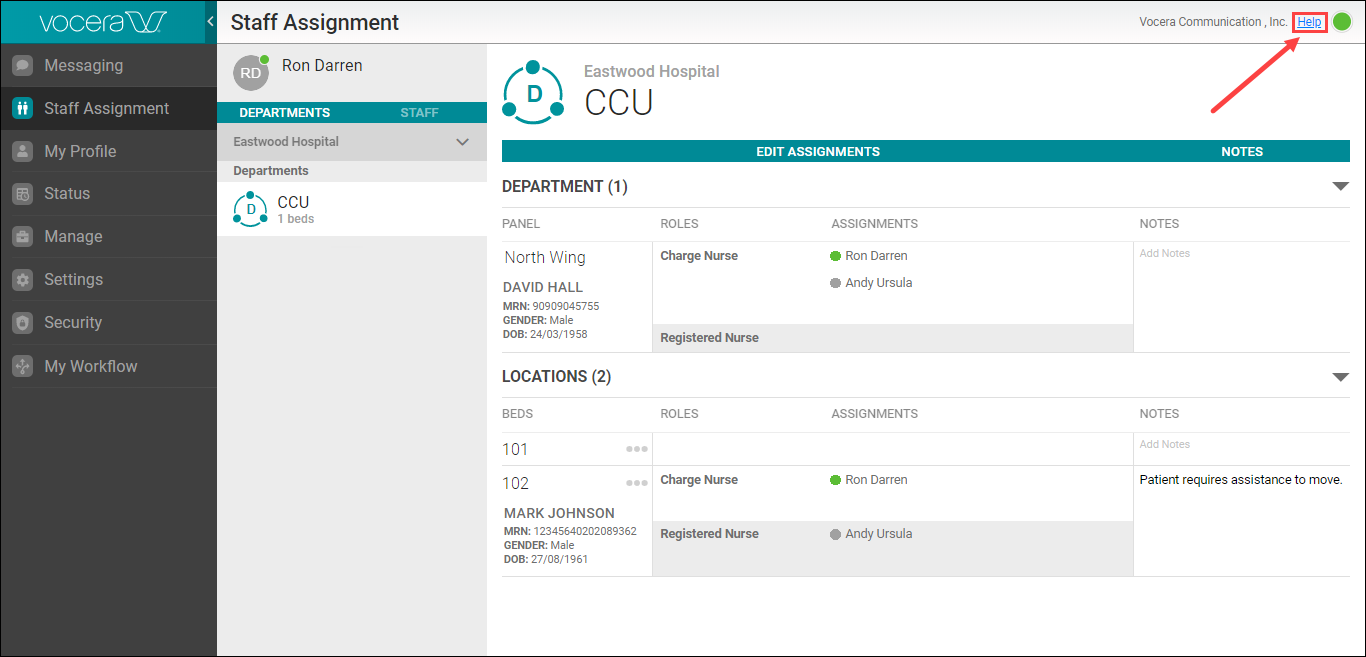Select the DEPARTMENTS tab

pos(285,113)
